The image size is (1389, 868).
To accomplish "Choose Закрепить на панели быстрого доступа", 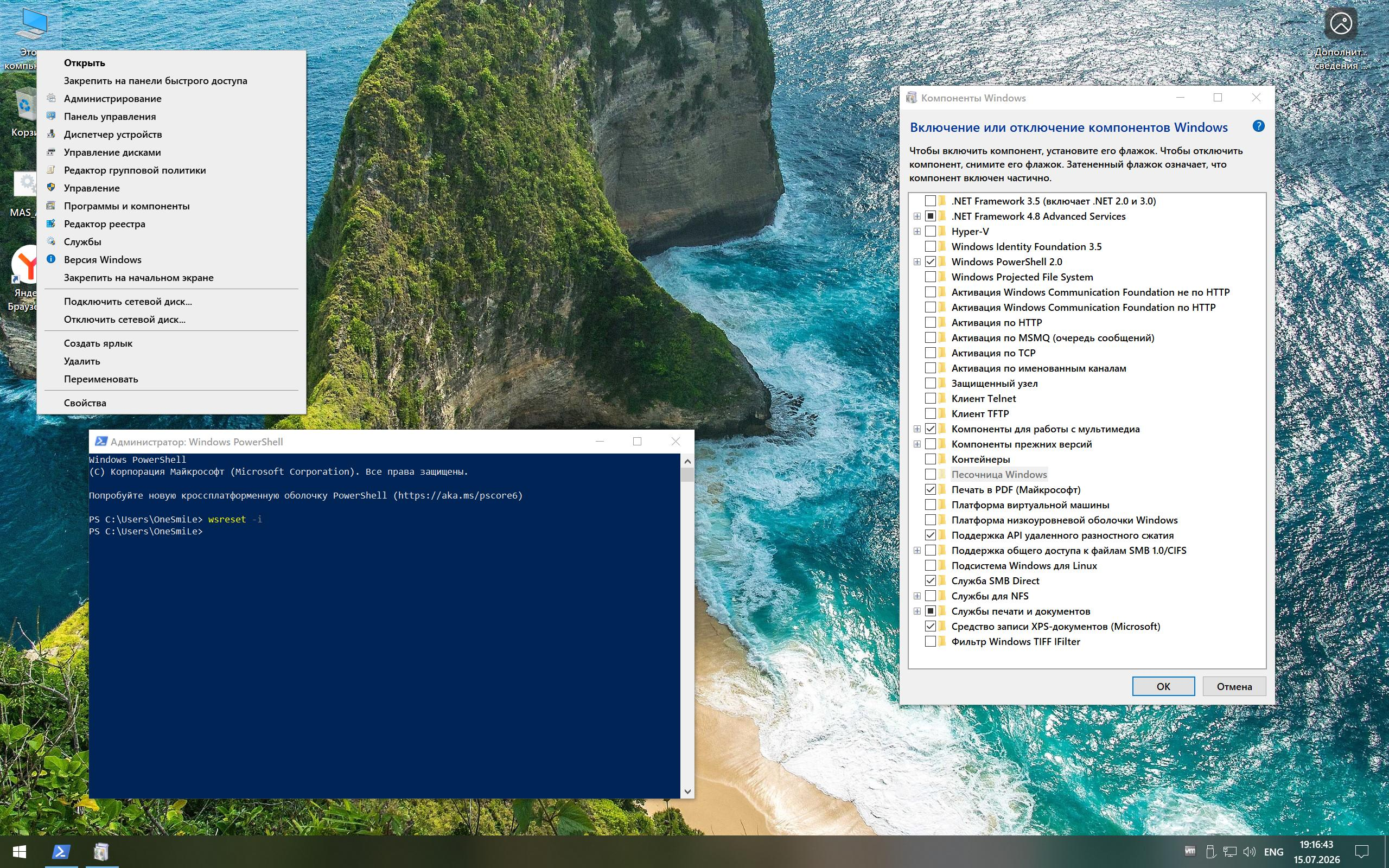I will point(171,81).
